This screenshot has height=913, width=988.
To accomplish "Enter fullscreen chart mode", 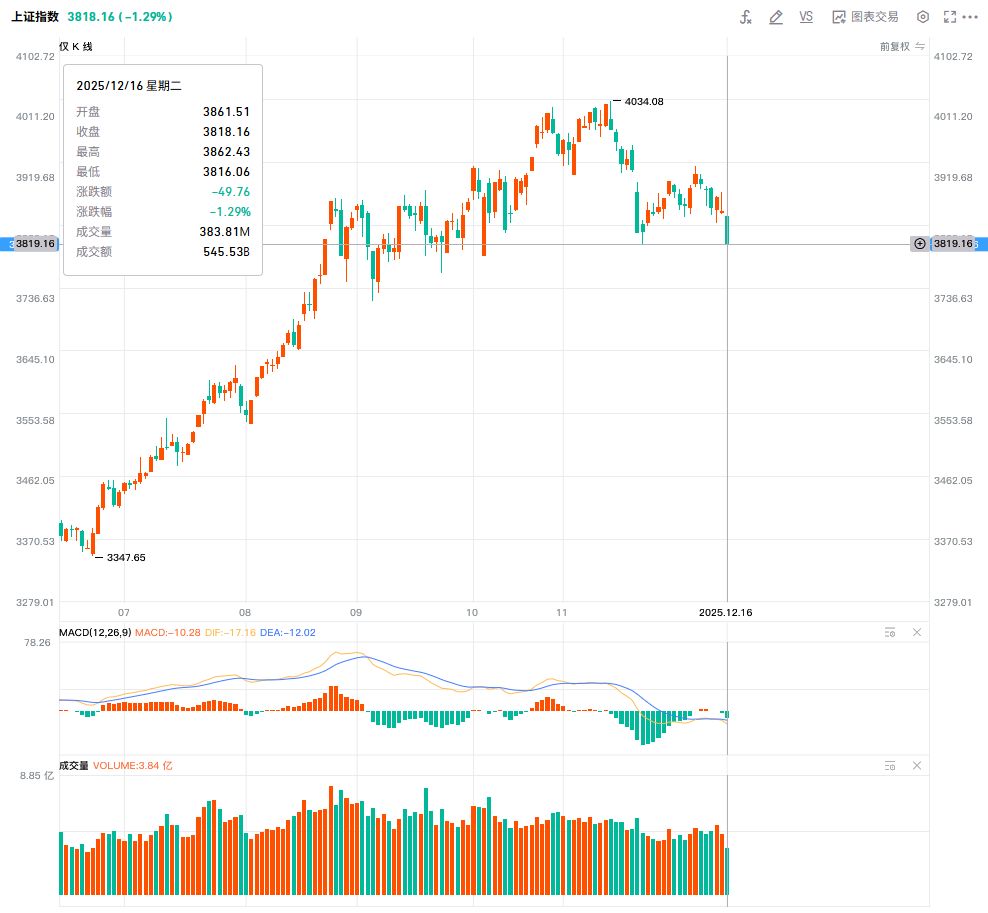I will click(x=950, y=17).
